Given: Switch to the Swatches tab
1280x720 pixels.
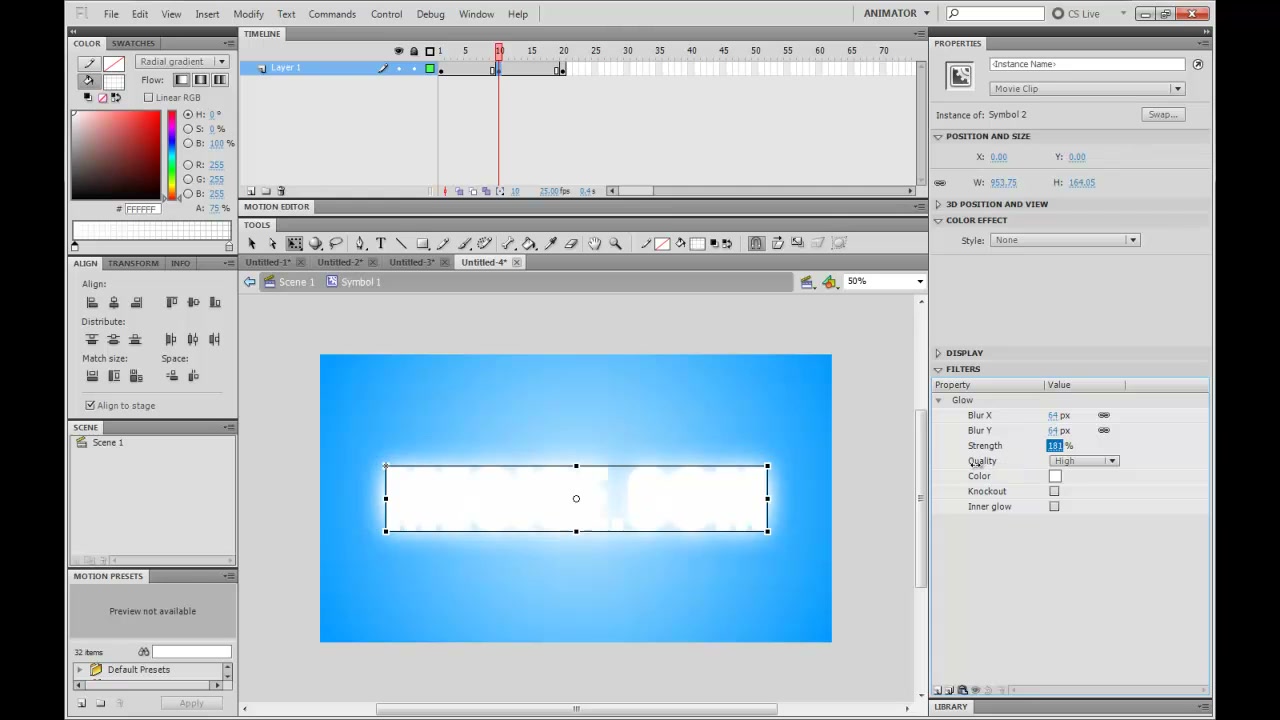Looking at the screenshot, I should click(133, 43).
